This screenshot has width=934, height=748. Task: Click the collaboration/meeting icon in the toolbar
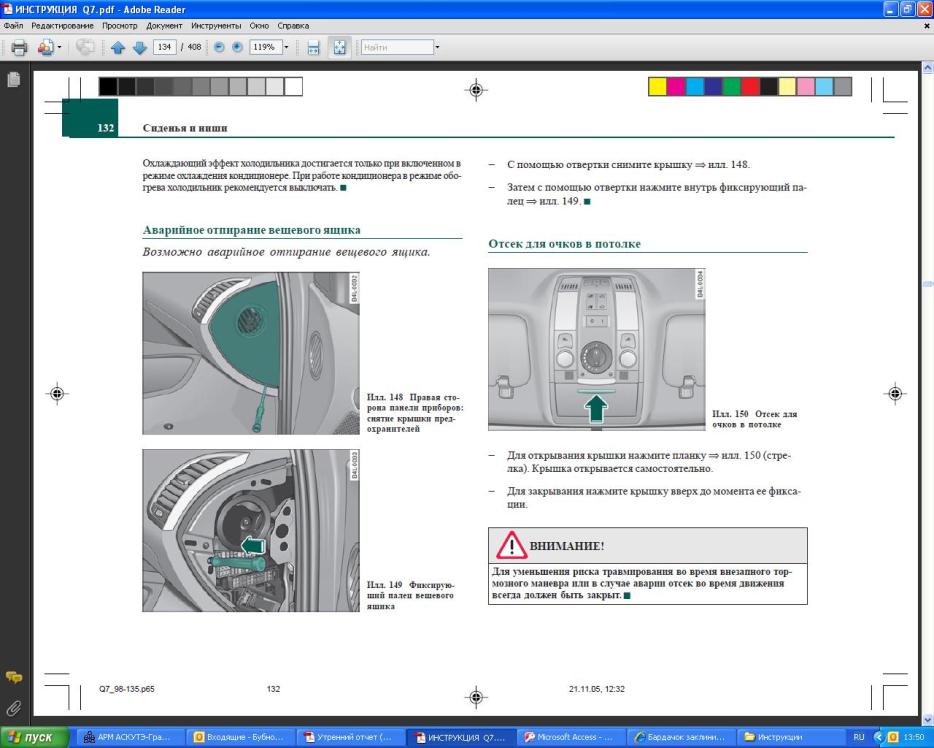coord(45,47)
